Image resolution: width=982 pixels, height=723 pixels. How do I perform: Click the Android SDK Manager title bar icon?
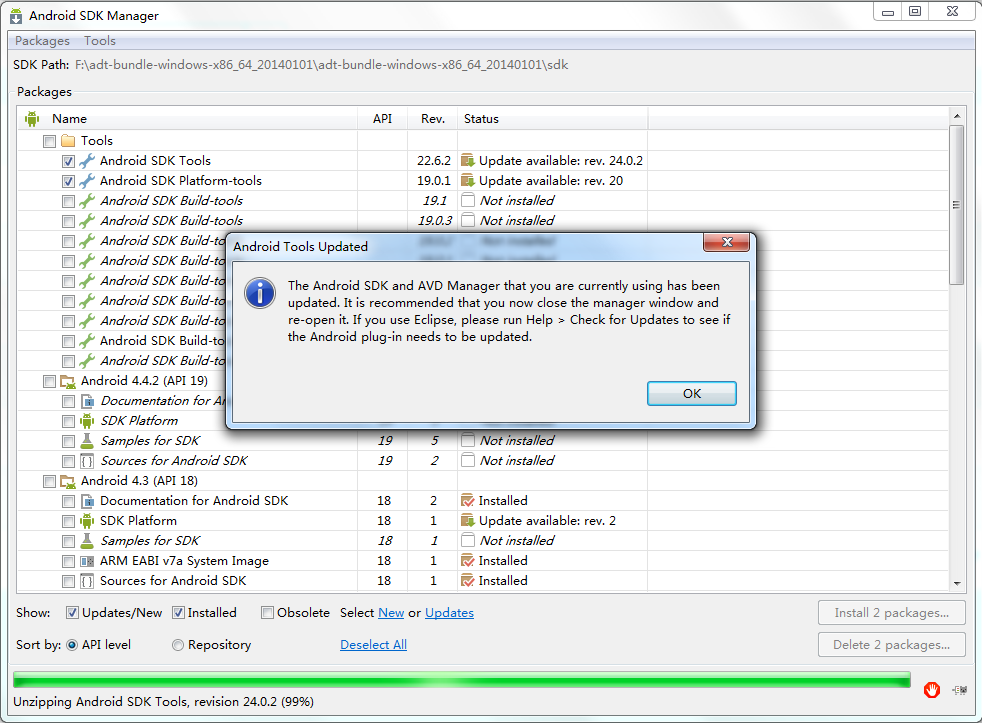[x=16, y=16]
